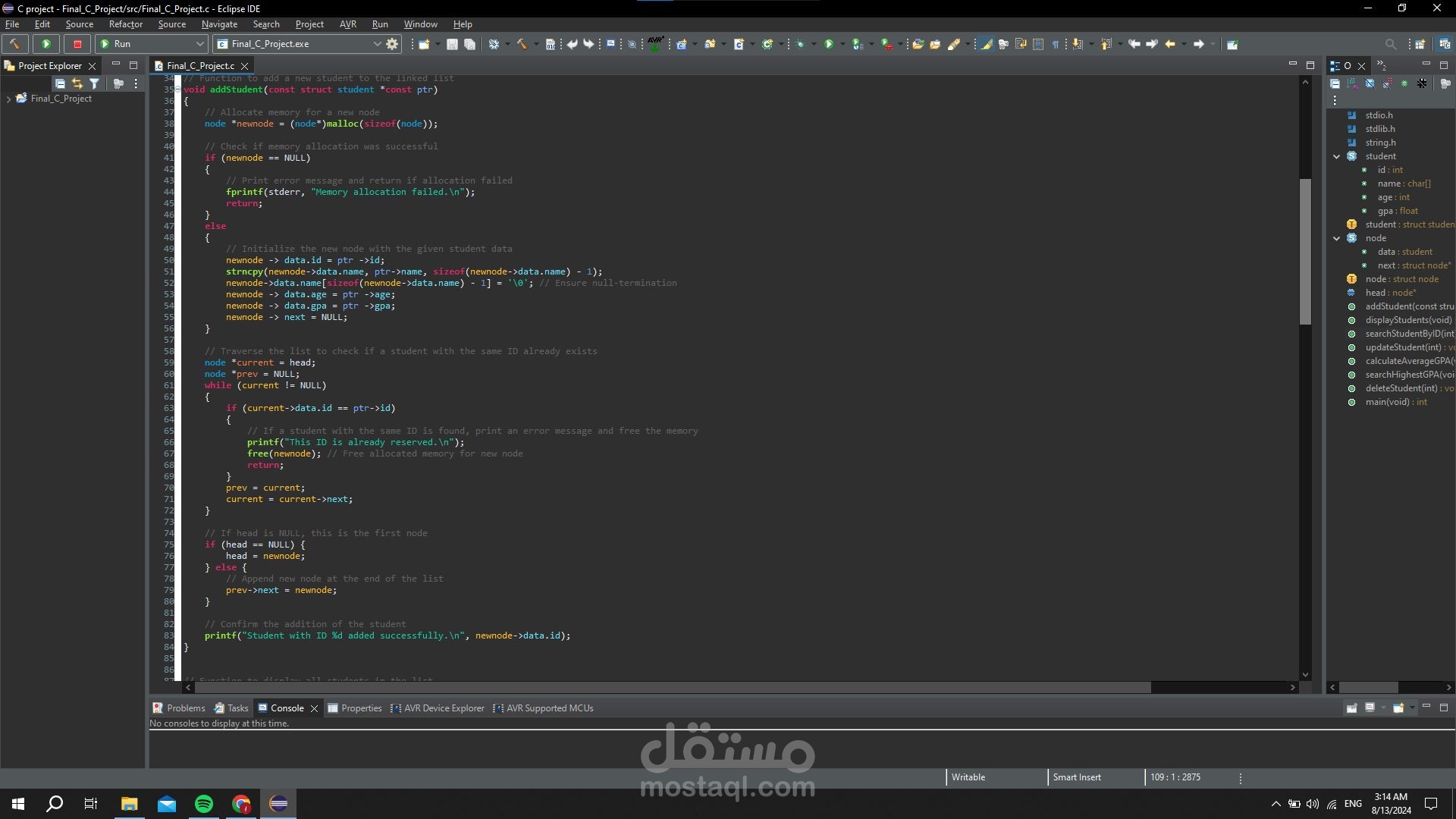
Task: Toggle Link with Editor in Project Explorer
Action: click(77, 83)
